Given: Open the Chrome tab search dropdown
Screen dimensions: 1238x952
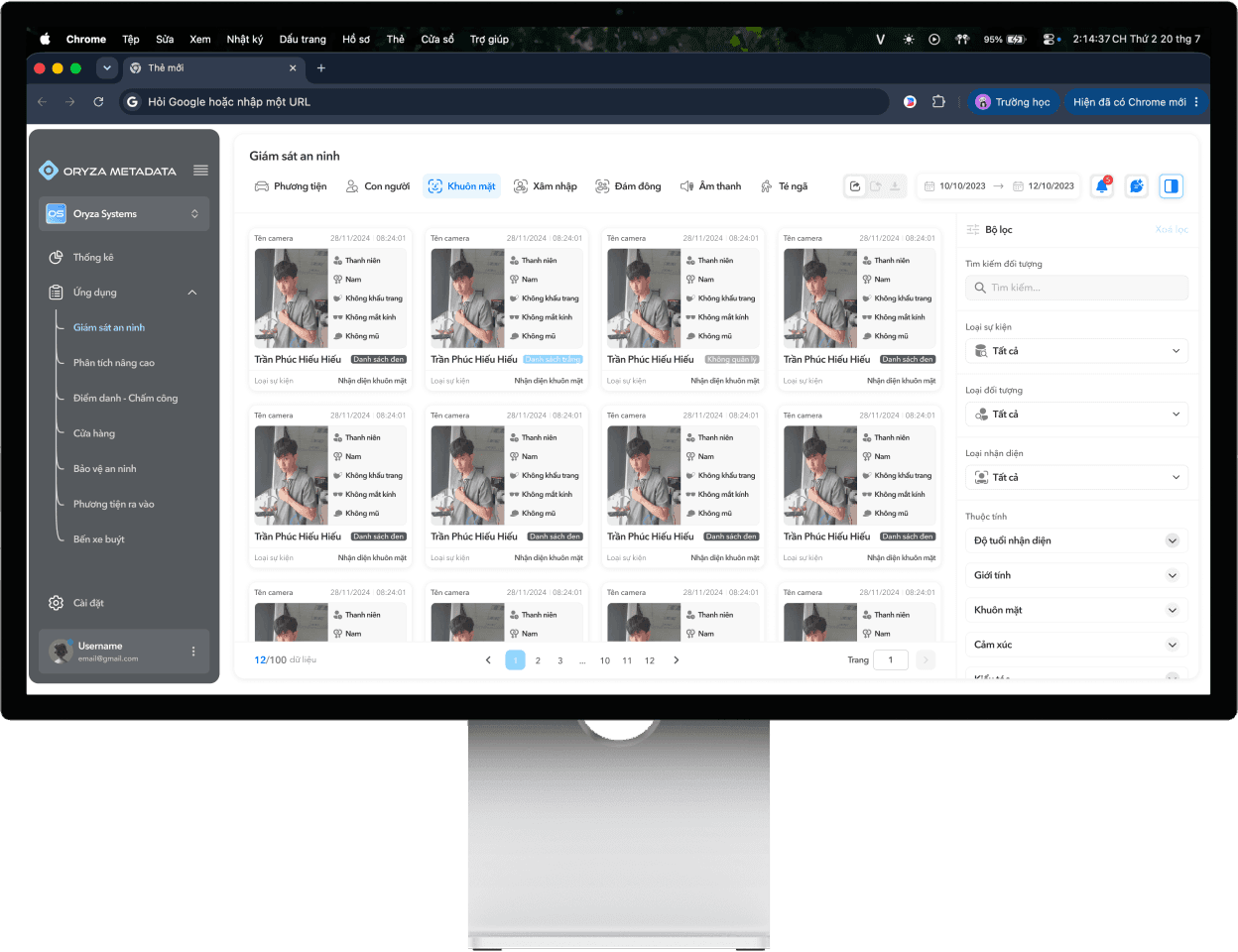Looking at the screenshot, I should [x=107, y=68].
